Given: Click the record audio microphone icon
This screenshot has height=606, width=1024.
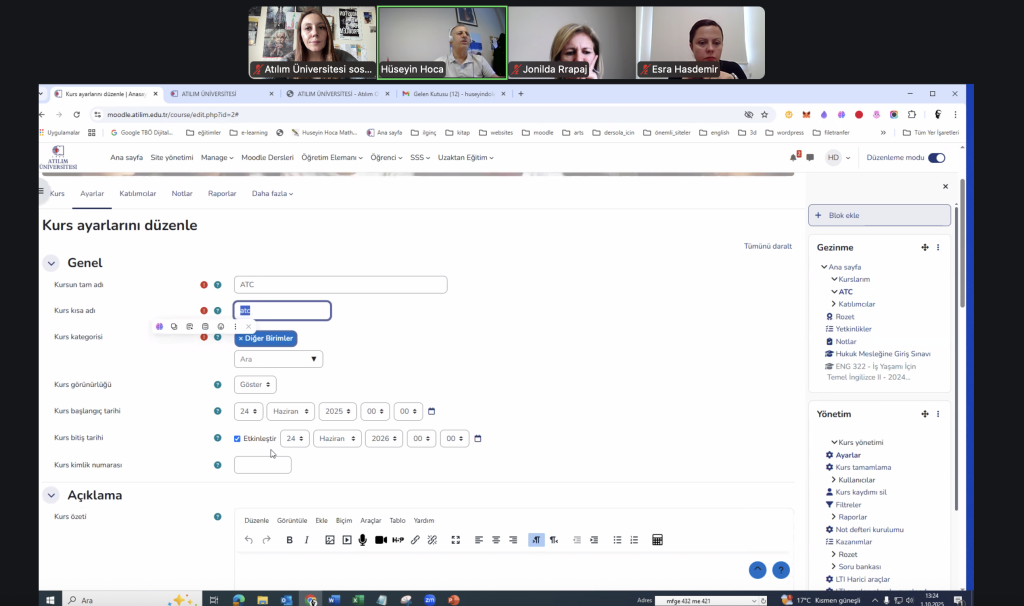Looking at the screenshot, I should [362, 540].
